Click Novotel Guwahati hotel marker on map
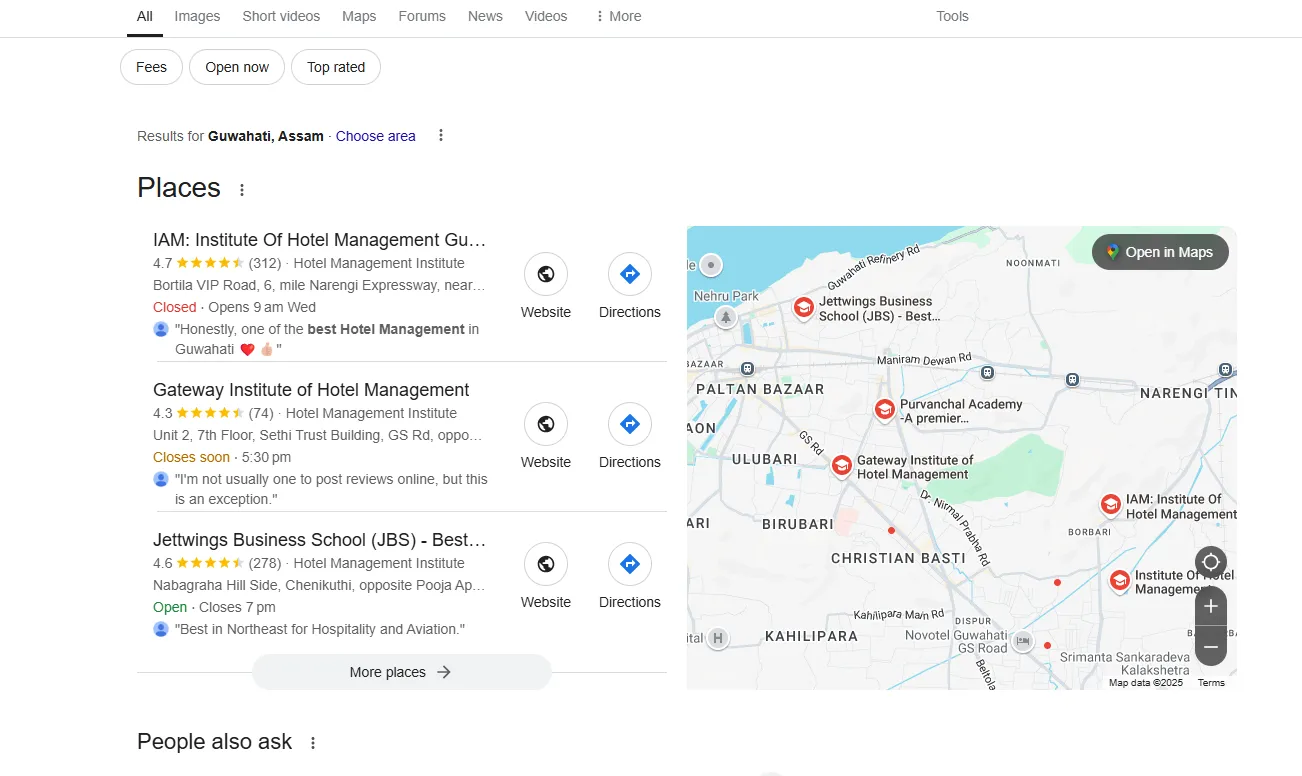Image resolution: width=1302 pixels, height=776 pixels. [1022, 641]
